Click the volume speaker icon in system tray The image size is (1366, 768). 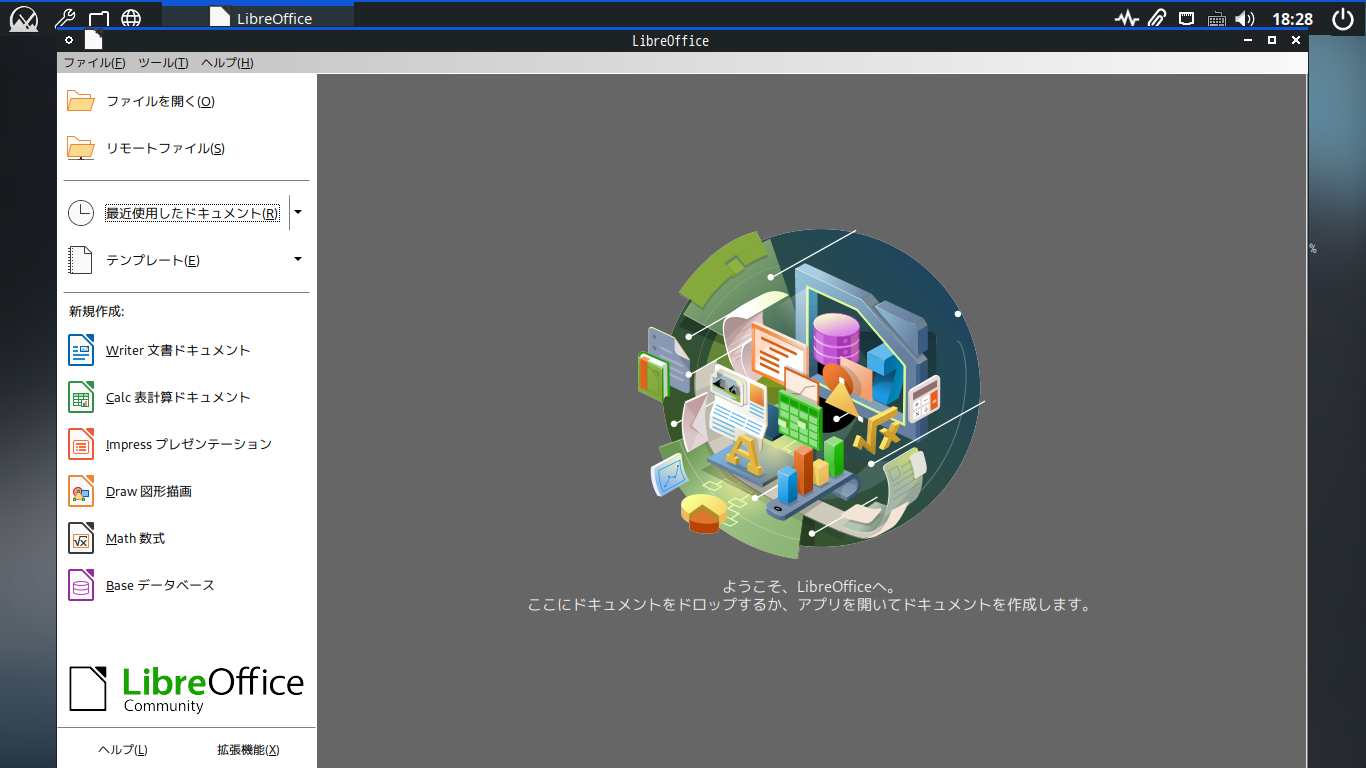pos(1245,18)
